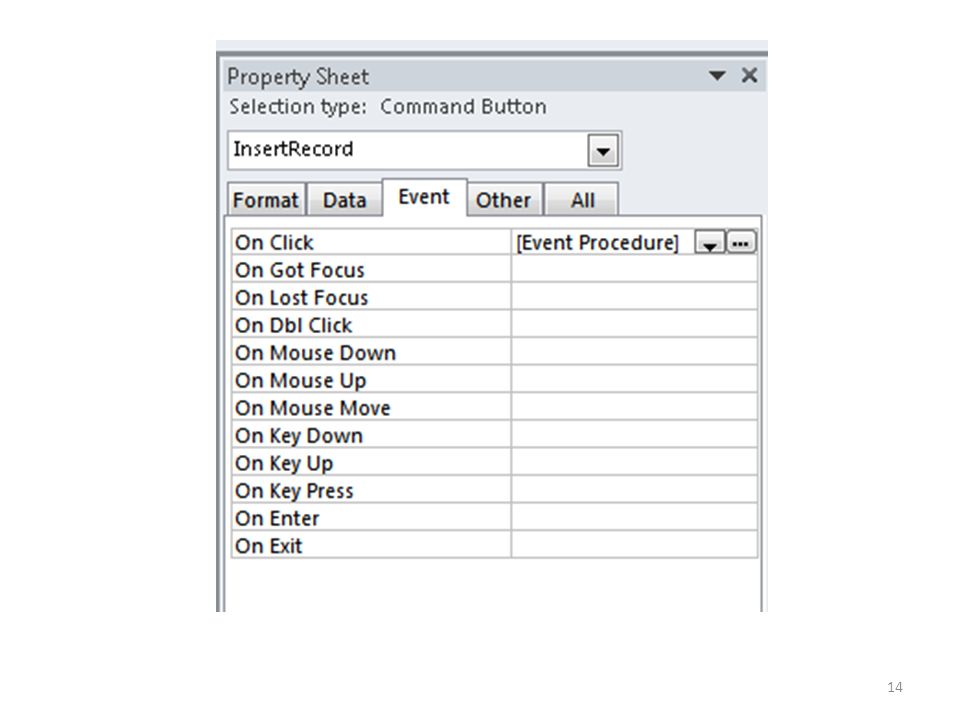Open the Other tab
This screenshot has height=720, width=960.
point(503,200)
